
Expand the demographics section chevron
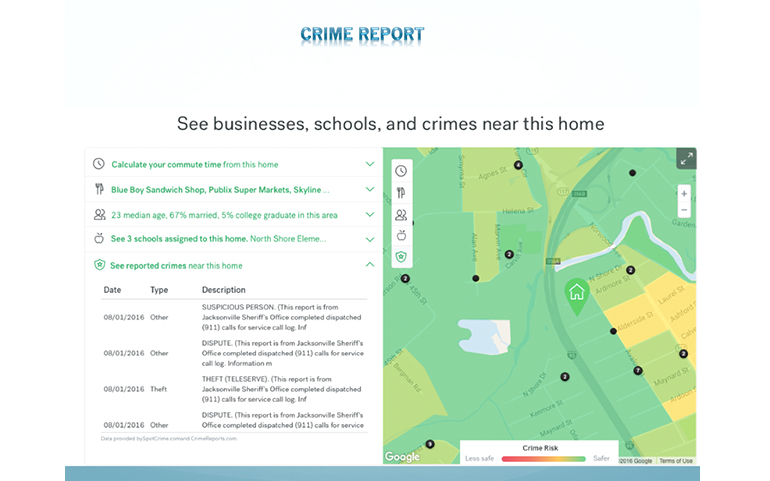pyautogui.click(x=370, y=214)
